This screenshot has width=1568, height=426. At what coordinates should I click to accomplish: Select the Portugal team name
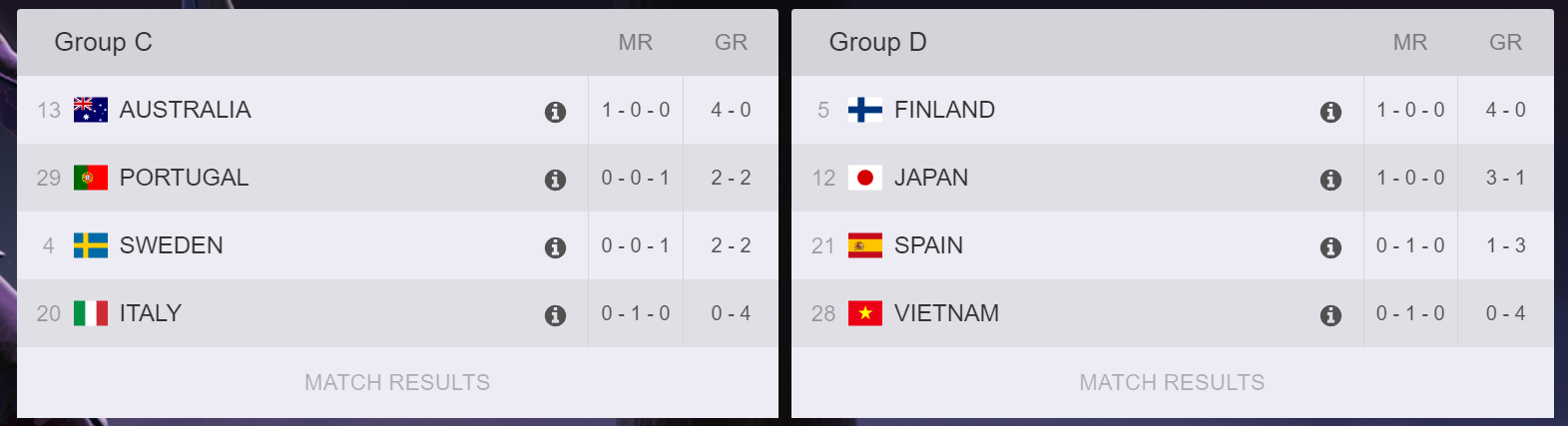(184, 178)
